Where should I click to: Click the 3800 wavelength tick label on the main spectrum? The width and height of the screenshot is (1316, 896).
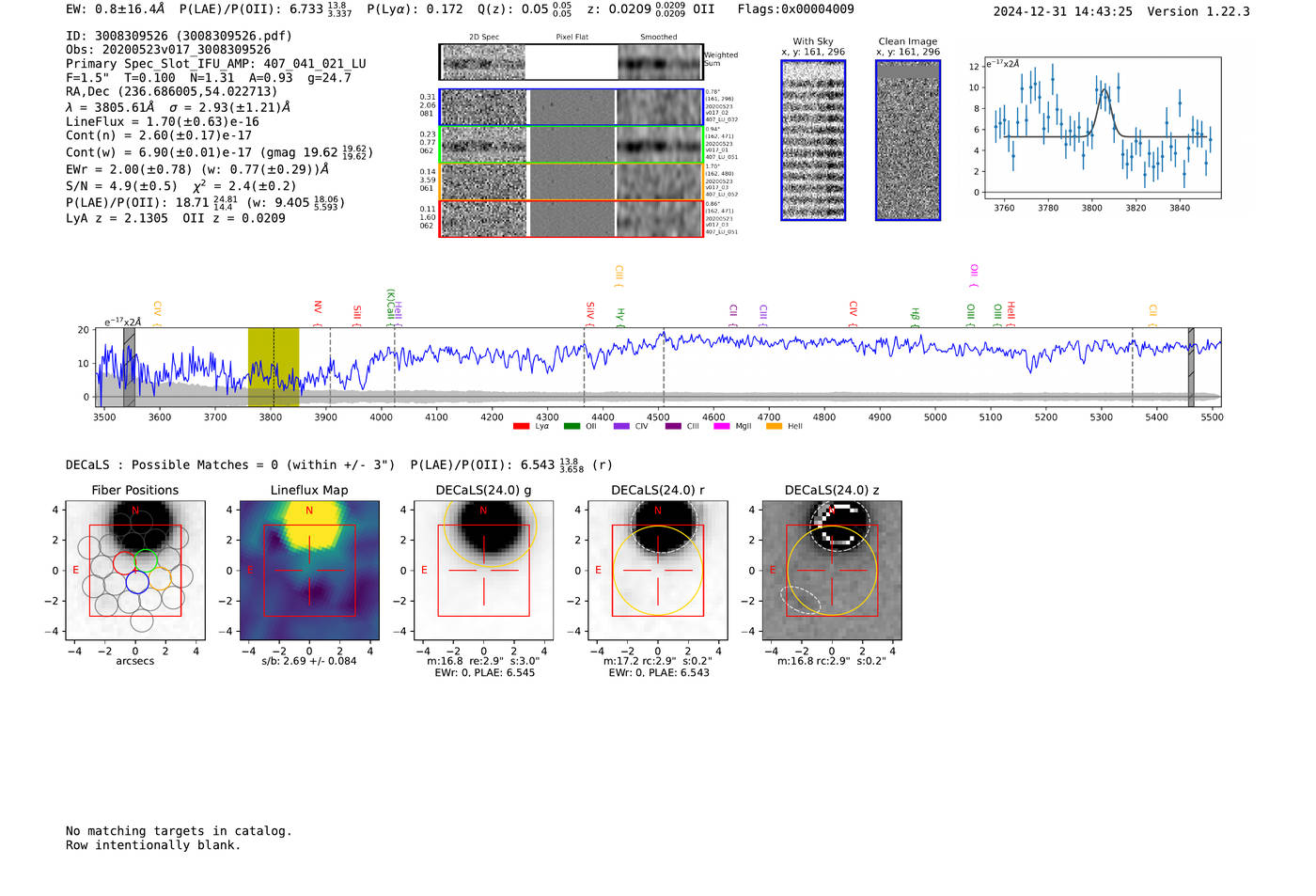point(270,417)
